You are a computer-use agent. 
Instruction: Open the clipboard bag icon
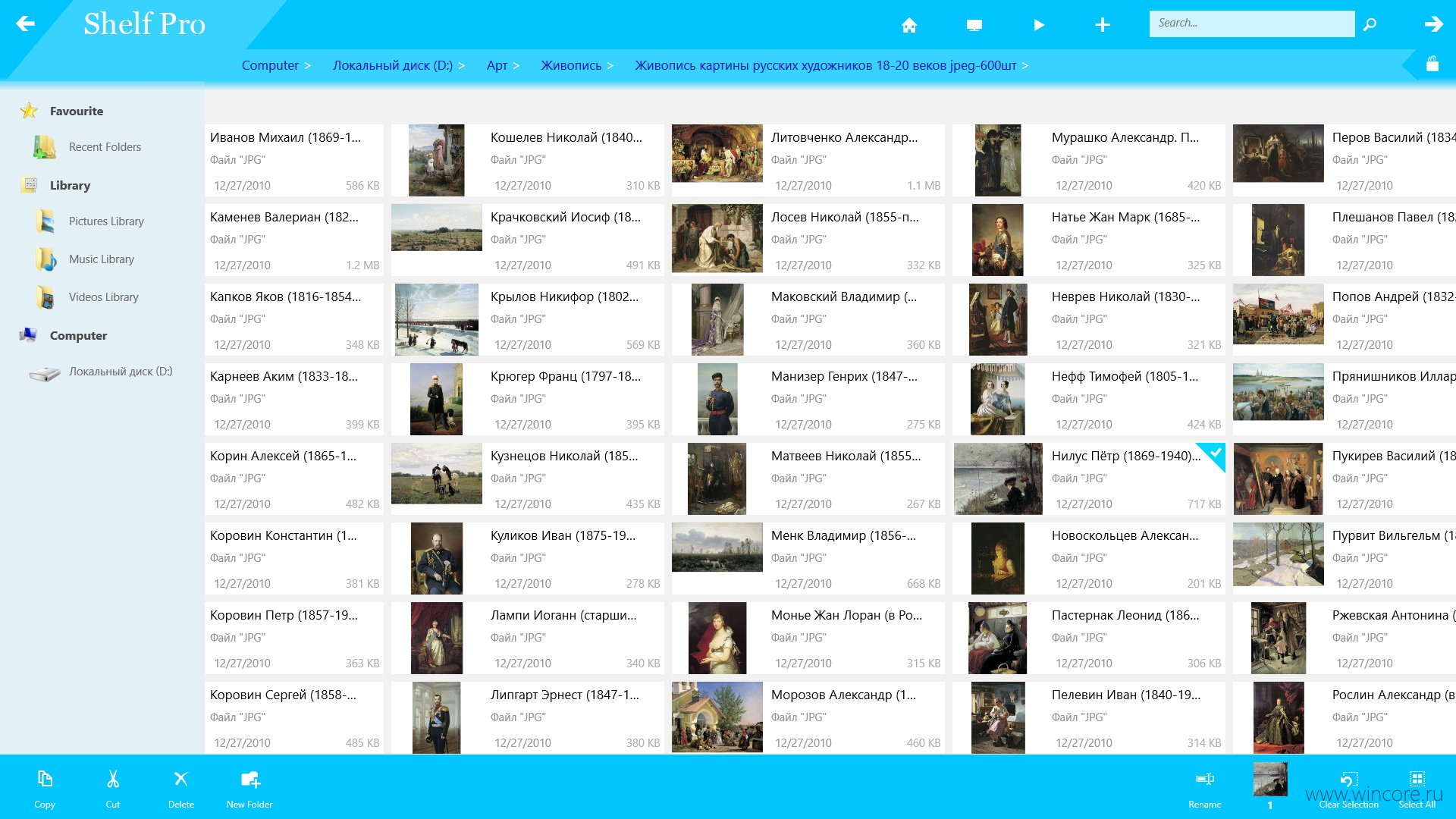click(1432, 64)
